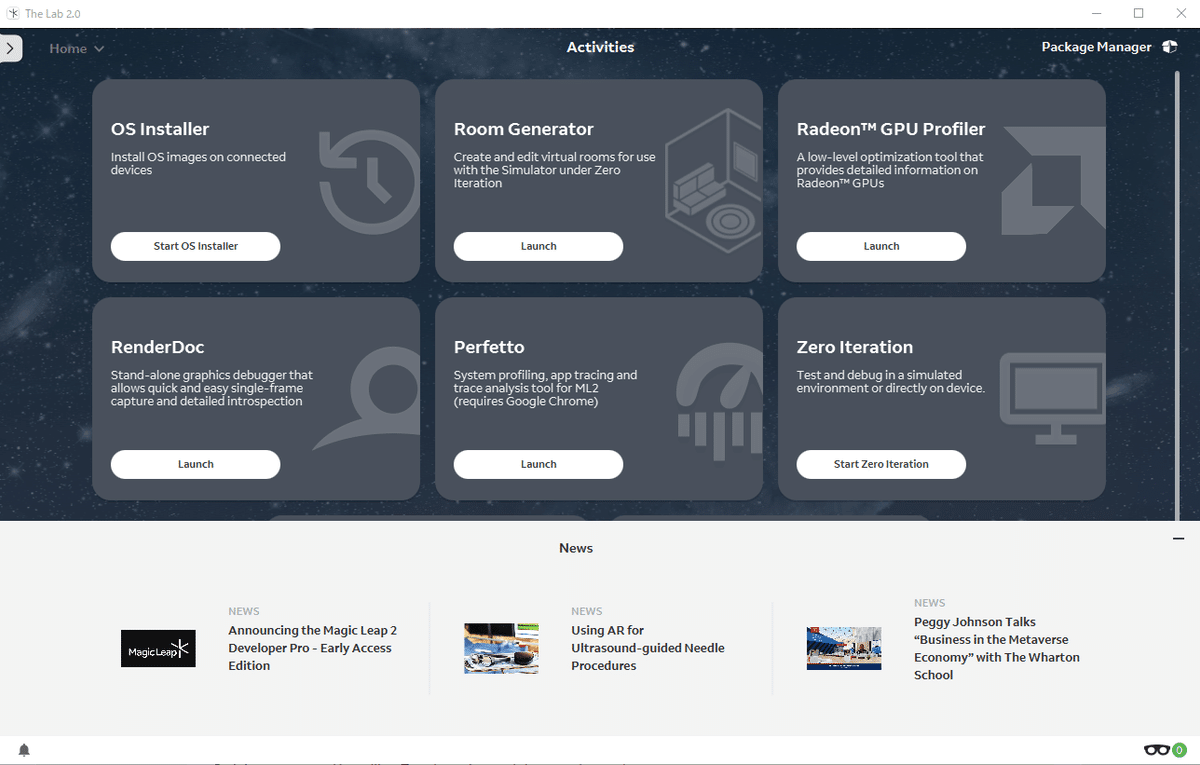This screenshot has width=1200, height=765.
Task: Click the AR needle procedure thumbnail
Action: pos(501,648)
